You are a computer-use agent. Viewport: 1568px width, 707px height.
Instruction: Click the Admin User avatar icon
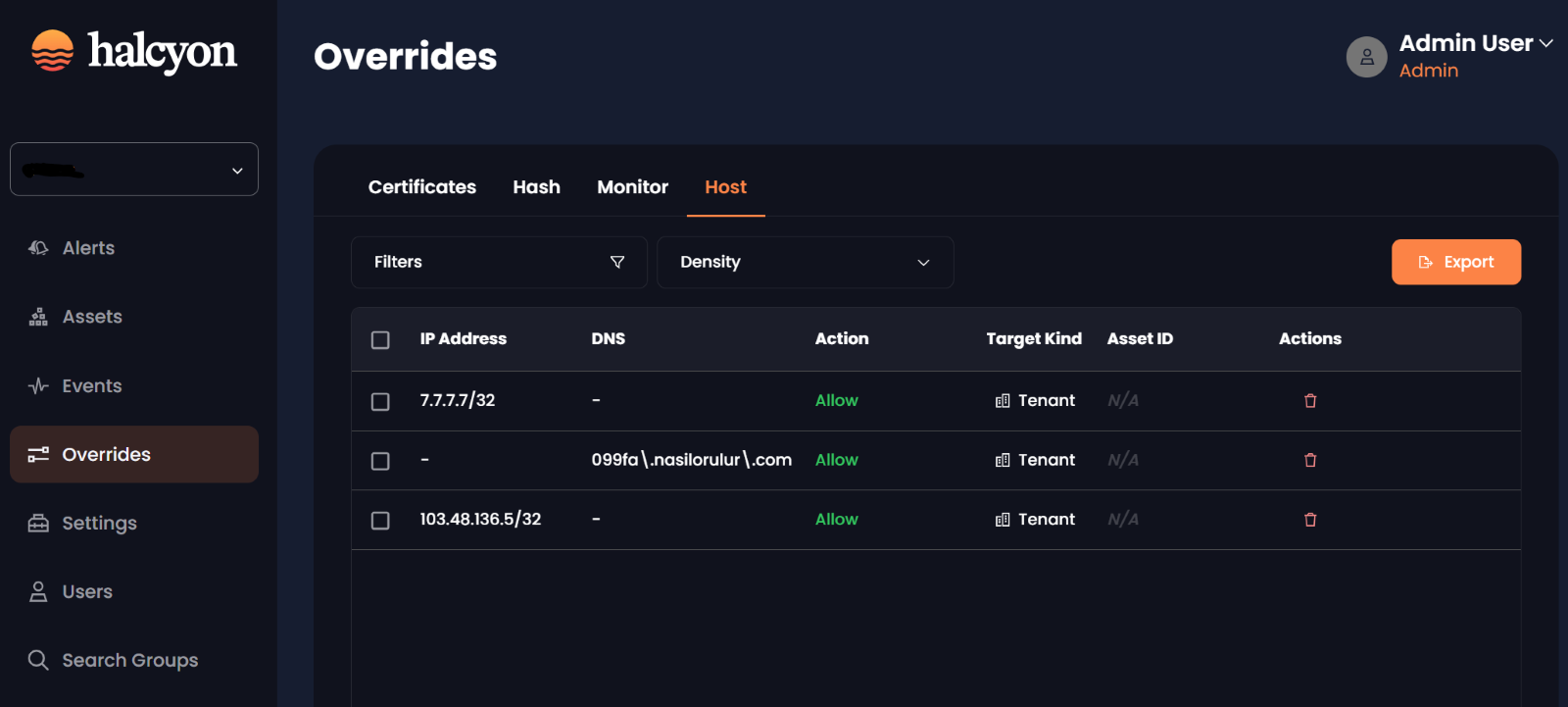(1366, 57)
